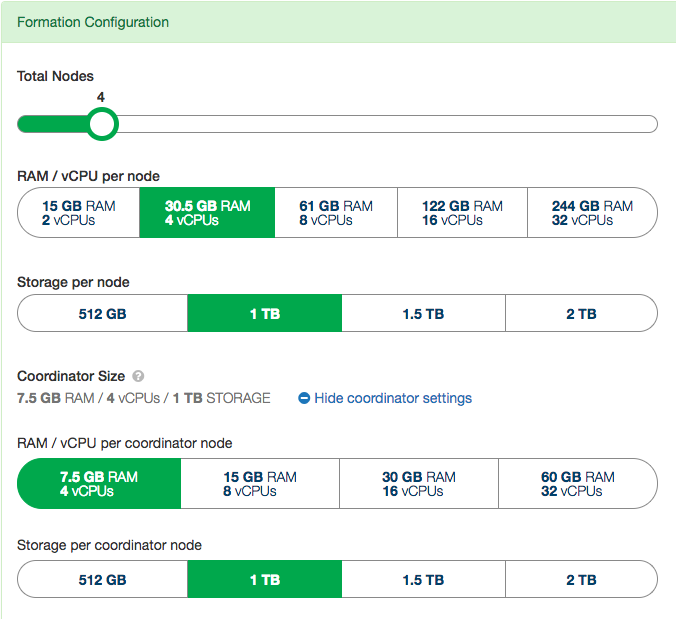Screen dimensions: 676x619
Task: Select 7.5 GB RAM 4 vCPUs coordinator option
Action: (99, 484)
